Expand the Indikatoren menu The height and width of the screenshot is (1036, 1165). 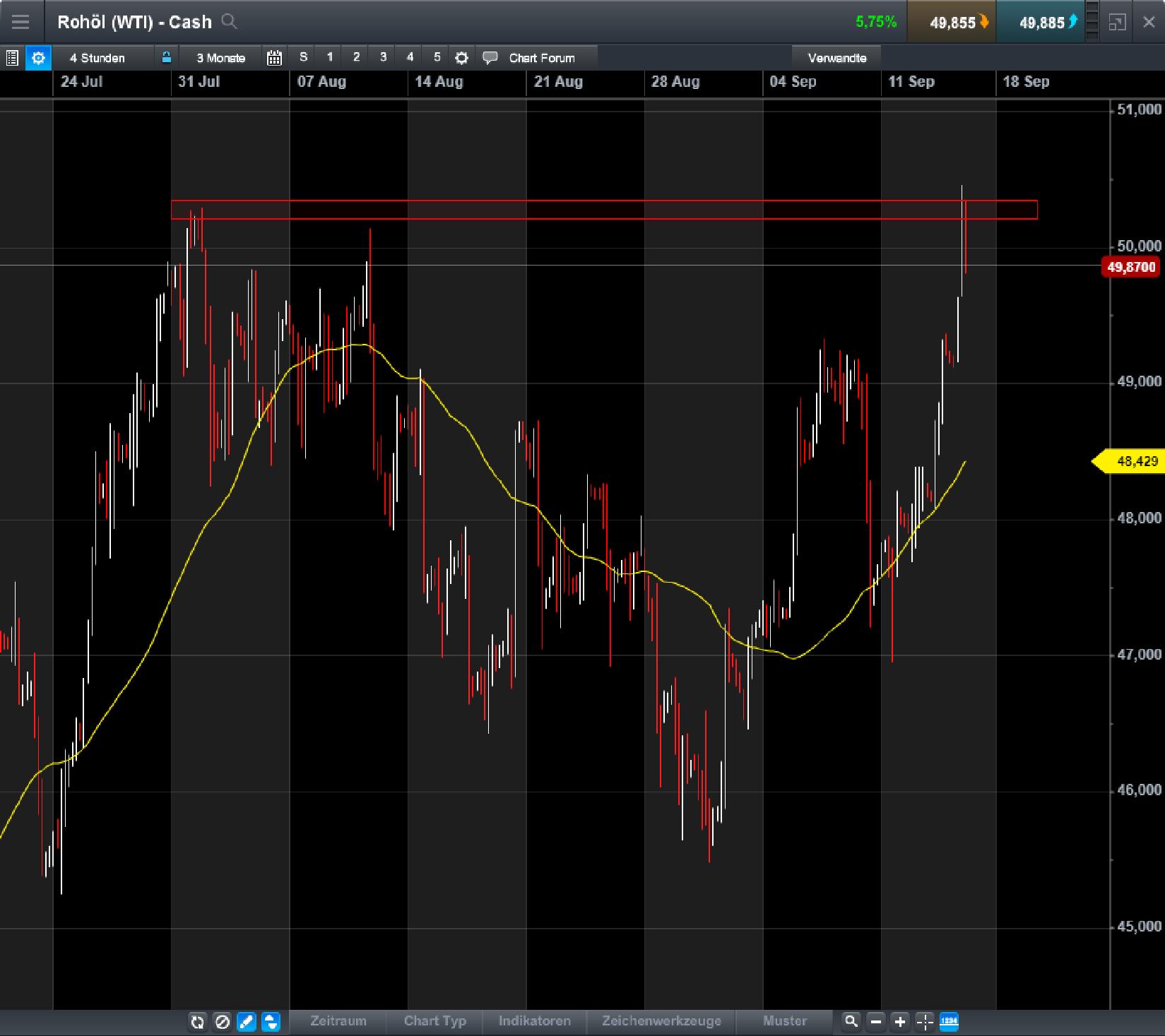[535, 1022]
